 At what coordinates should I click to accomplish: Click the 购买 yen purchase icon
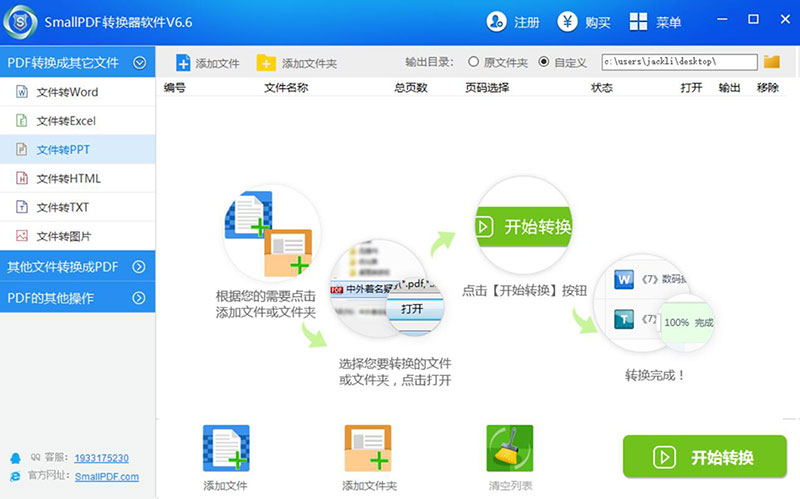point(567,22)
